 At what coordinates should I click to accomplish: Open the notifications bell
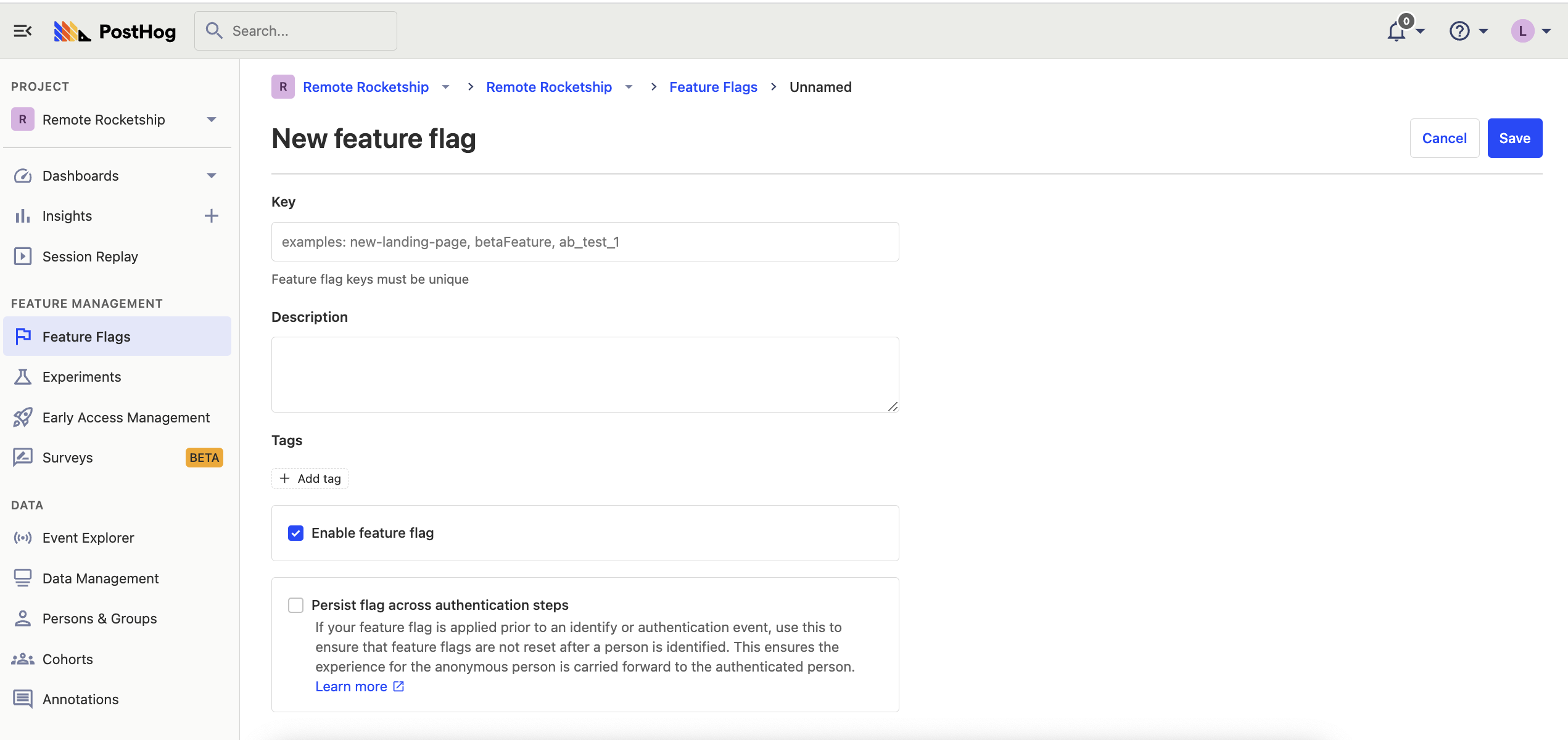click(x=1397, y=31)
